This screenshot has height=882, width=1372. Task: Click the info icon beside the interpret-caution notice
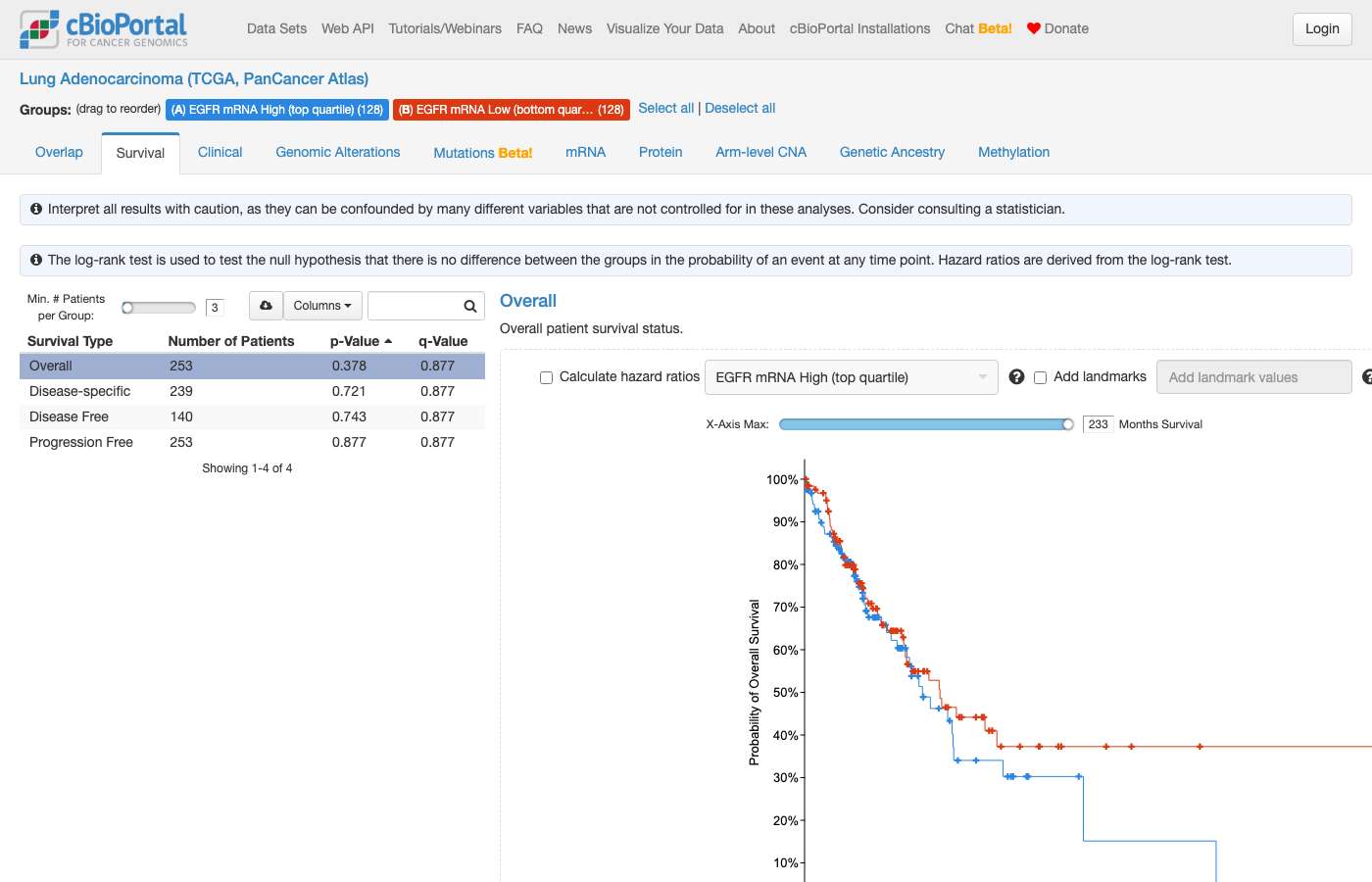coord(36,209)
